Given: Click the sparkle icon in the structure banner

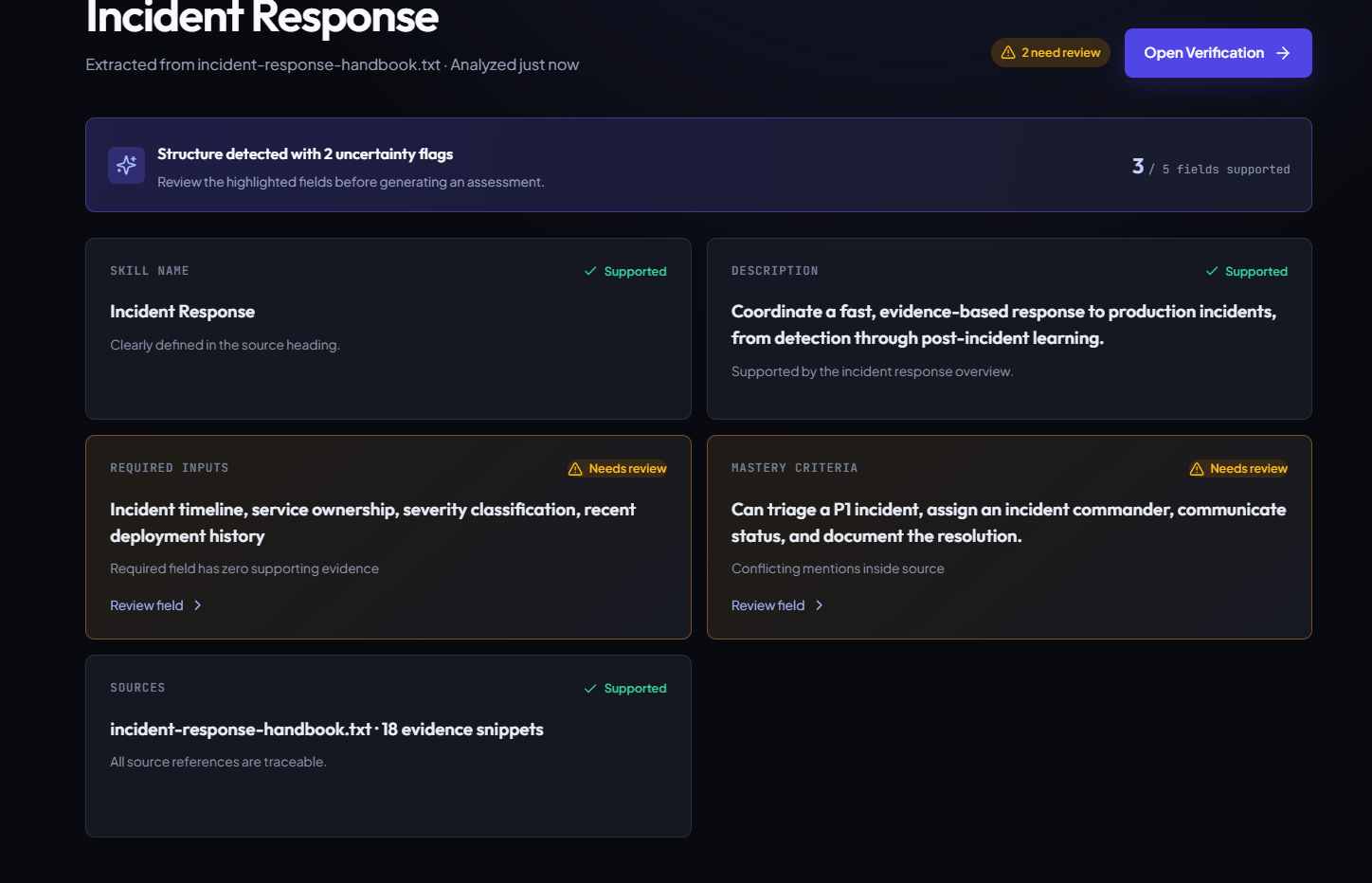Looking at the screenshot, I should pos(126,165).
